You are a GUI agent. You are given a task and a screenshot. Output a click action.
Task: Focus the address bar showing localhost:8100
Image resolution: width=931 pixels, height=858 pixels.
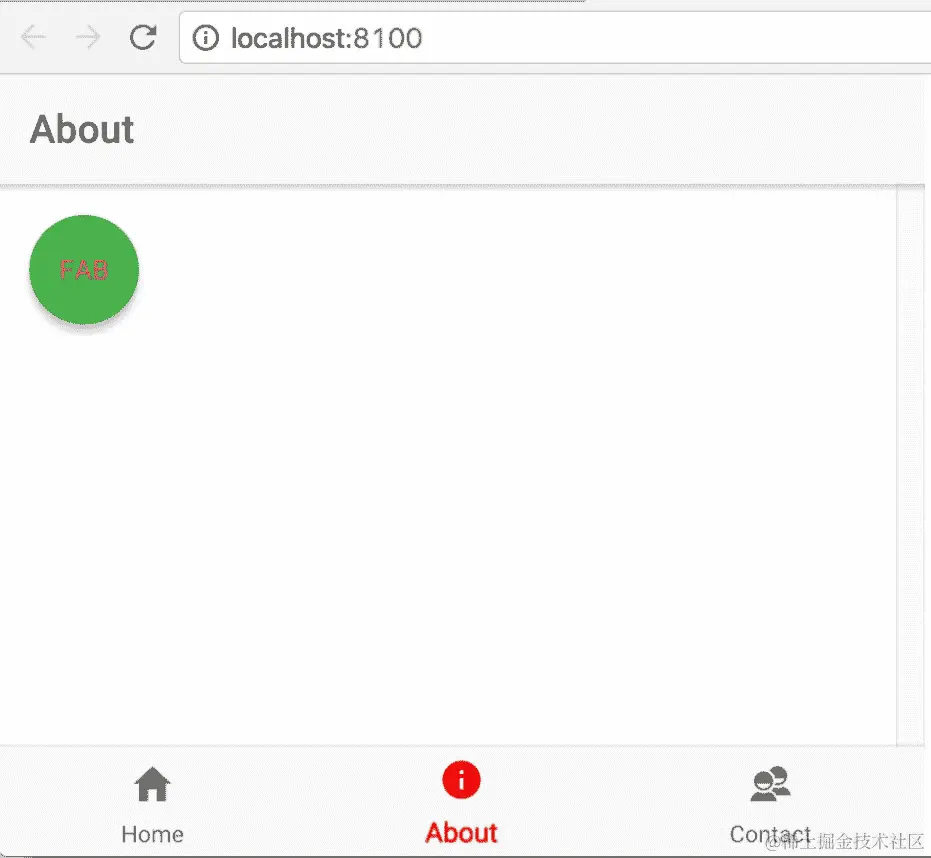tap(555, 37)
